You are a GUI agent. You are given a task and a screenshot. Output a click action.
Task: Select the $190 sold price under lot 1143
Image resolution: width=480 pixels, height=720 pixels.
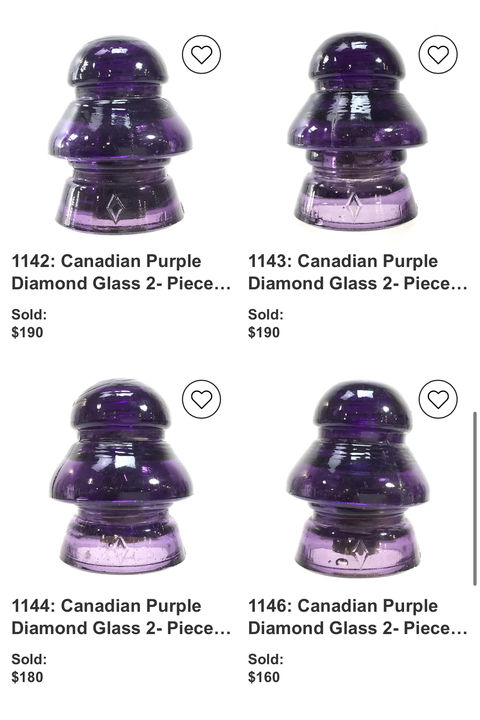[x=264, y=332]
